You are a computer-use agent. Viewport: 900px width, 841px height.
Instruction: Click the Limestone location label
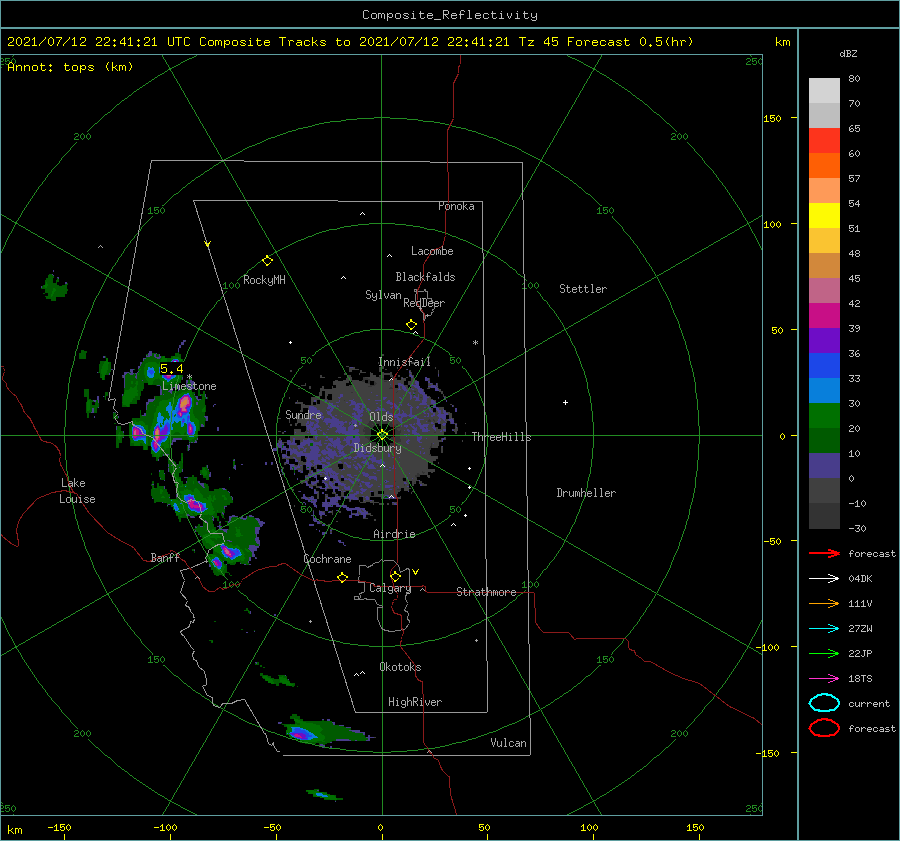click(189, 386)
